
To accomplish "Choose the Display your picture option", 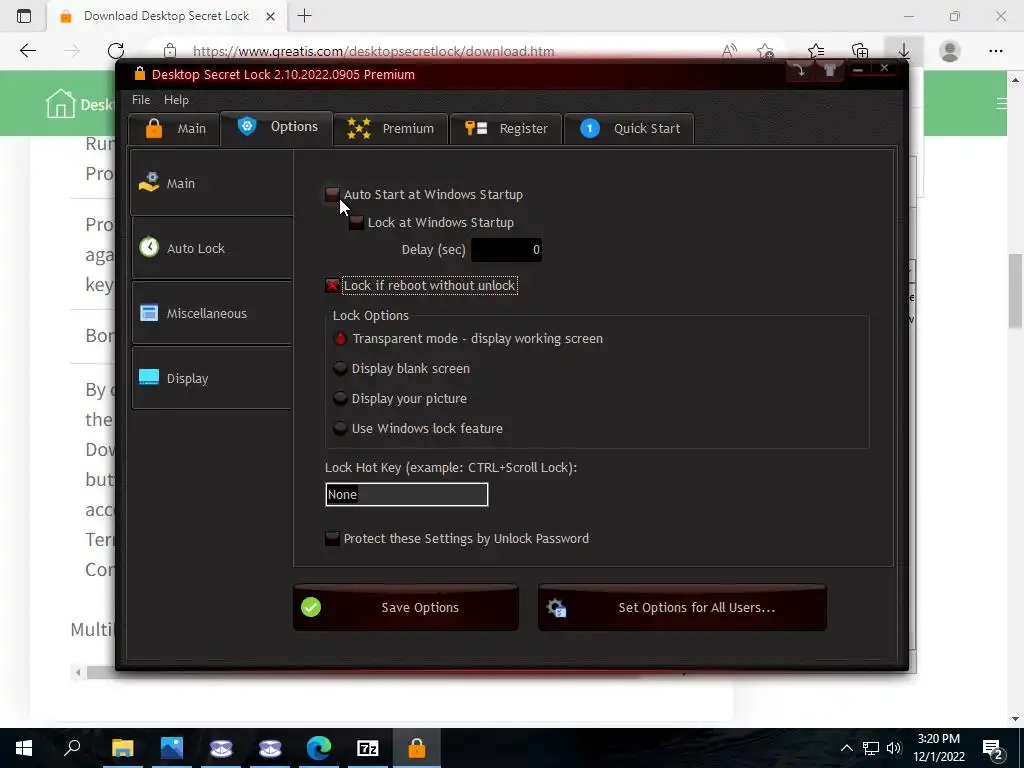I will (340, 398).
